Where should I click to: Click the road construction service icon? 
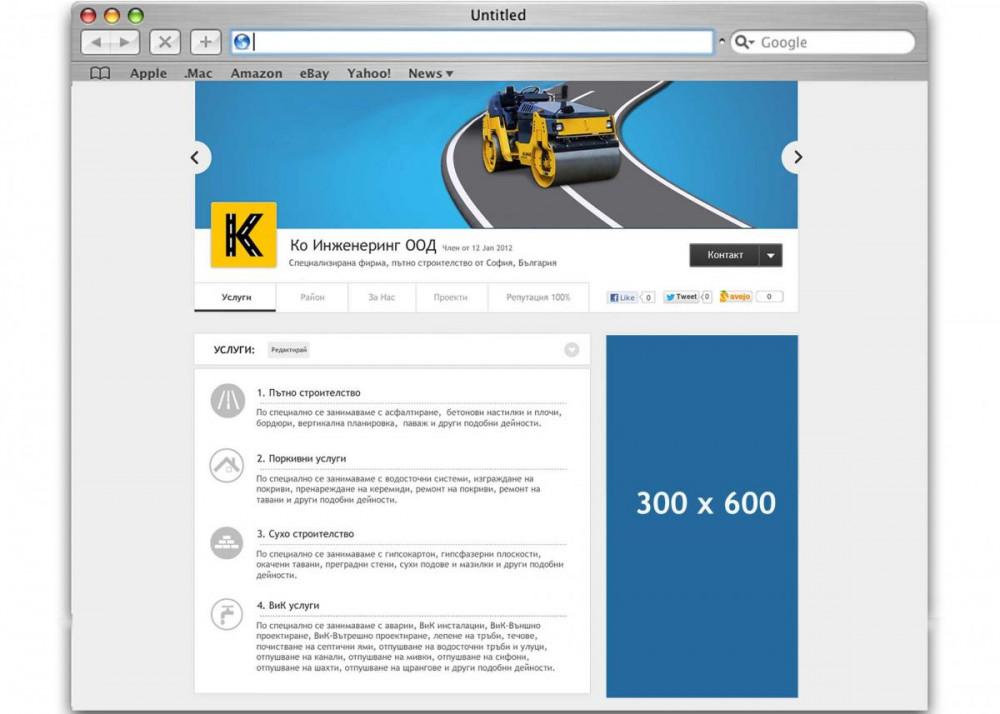(227, 400)
